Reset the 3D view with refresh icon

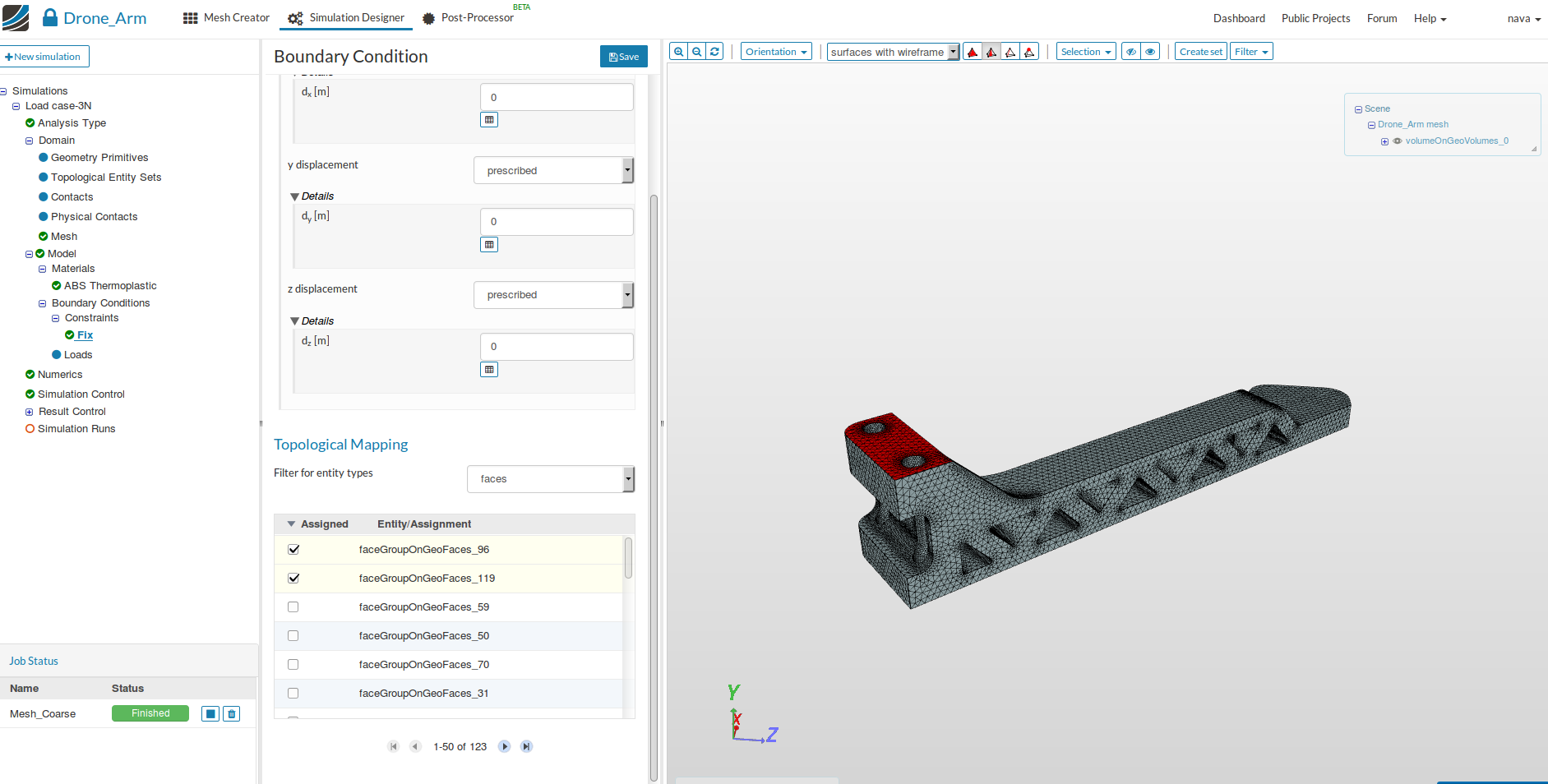point(714,52)
